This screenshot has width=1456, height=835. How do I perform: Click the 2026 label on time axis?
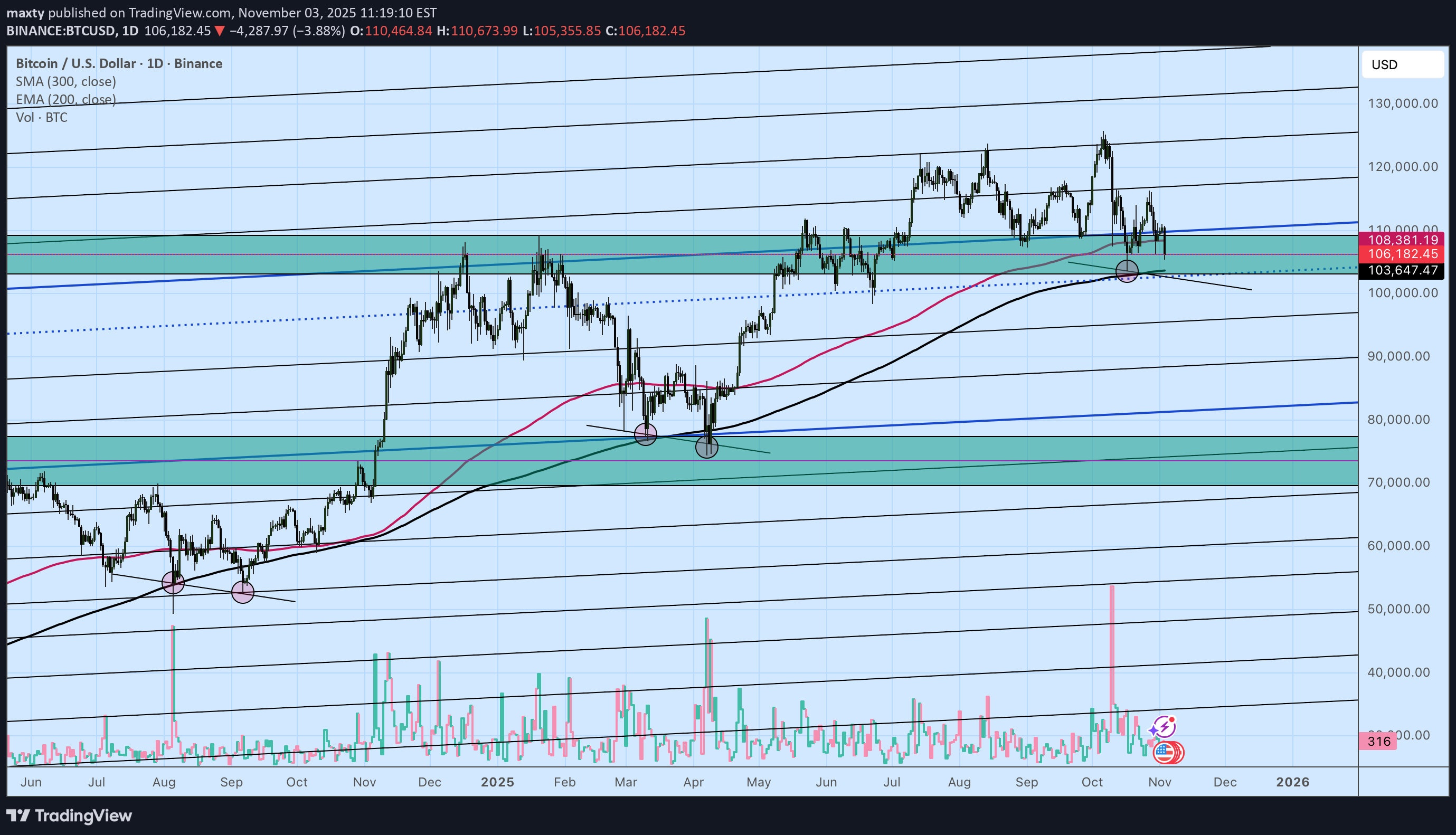(1292, 782)
